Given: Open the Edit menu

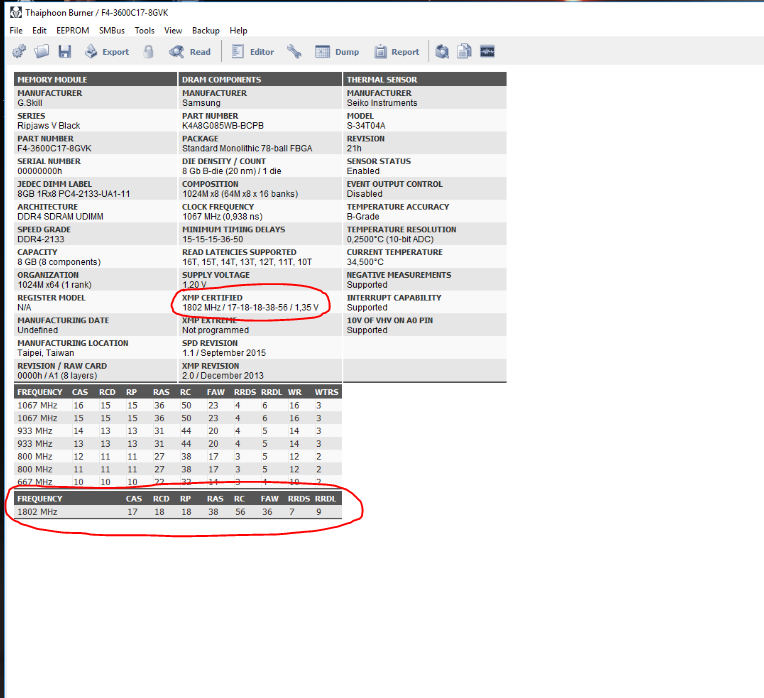Looking at the screenshot, I should [x=39, y=31].
